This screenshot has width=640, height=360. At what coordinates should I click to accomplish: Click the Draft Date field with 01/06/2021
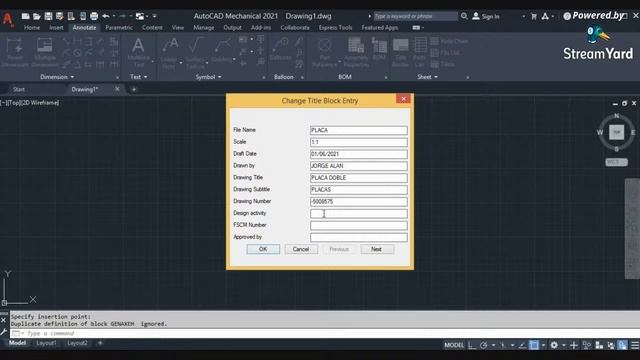(359, 154)
